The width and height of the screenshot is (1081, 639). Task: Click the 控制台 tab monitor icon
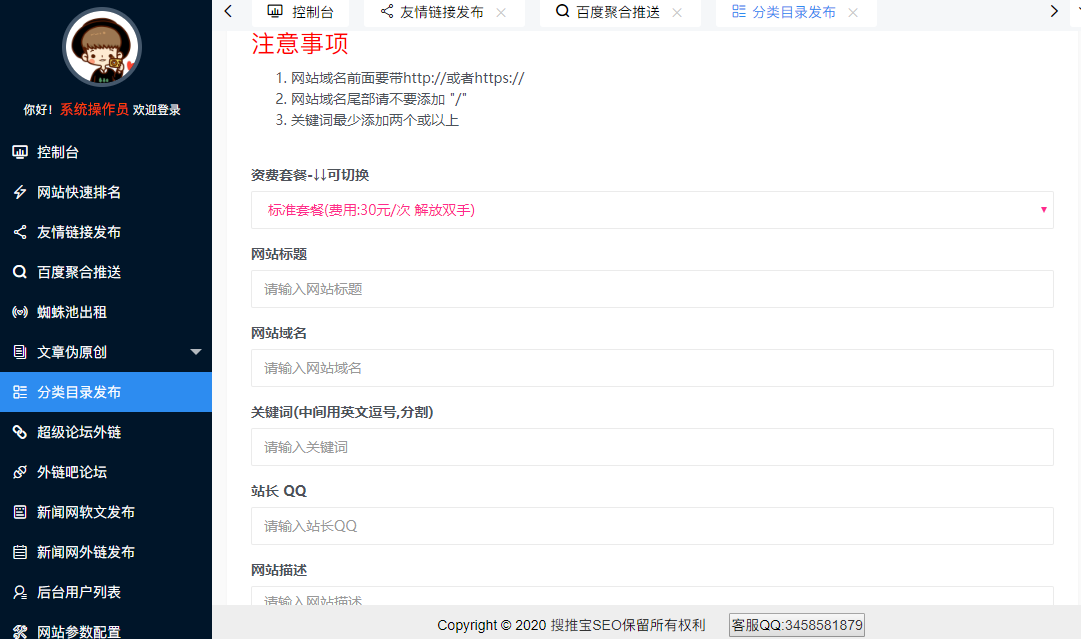[x=275, y=11]
